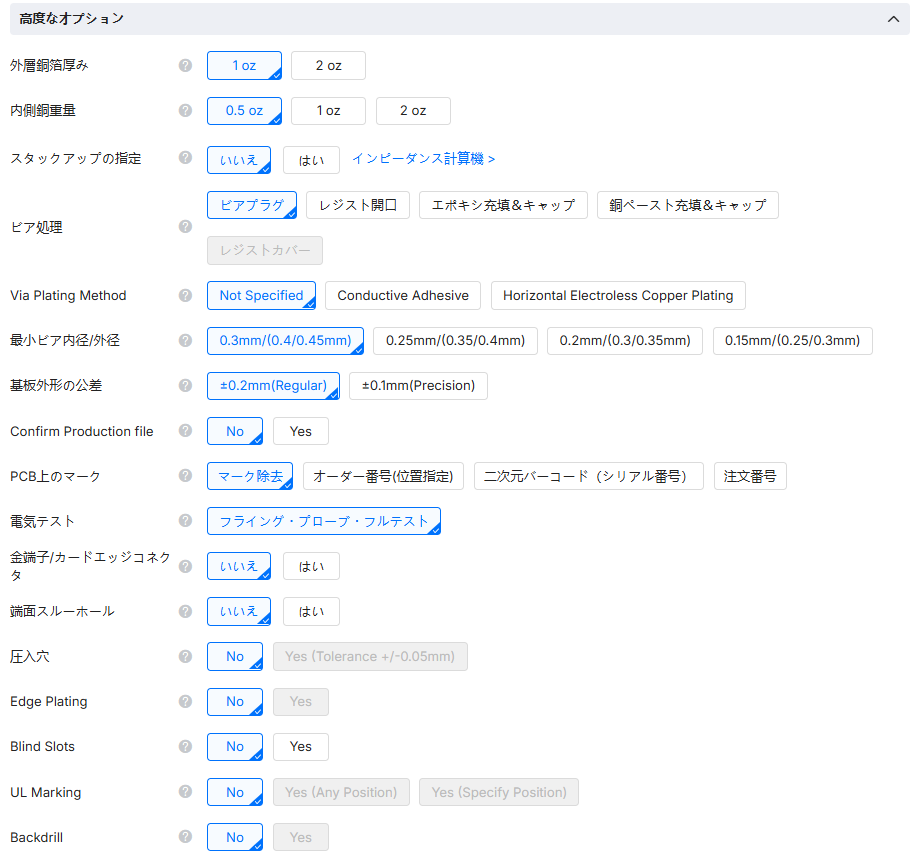Open help tooltip for ビア処理

pyautogui.click(x=185, y=227)
